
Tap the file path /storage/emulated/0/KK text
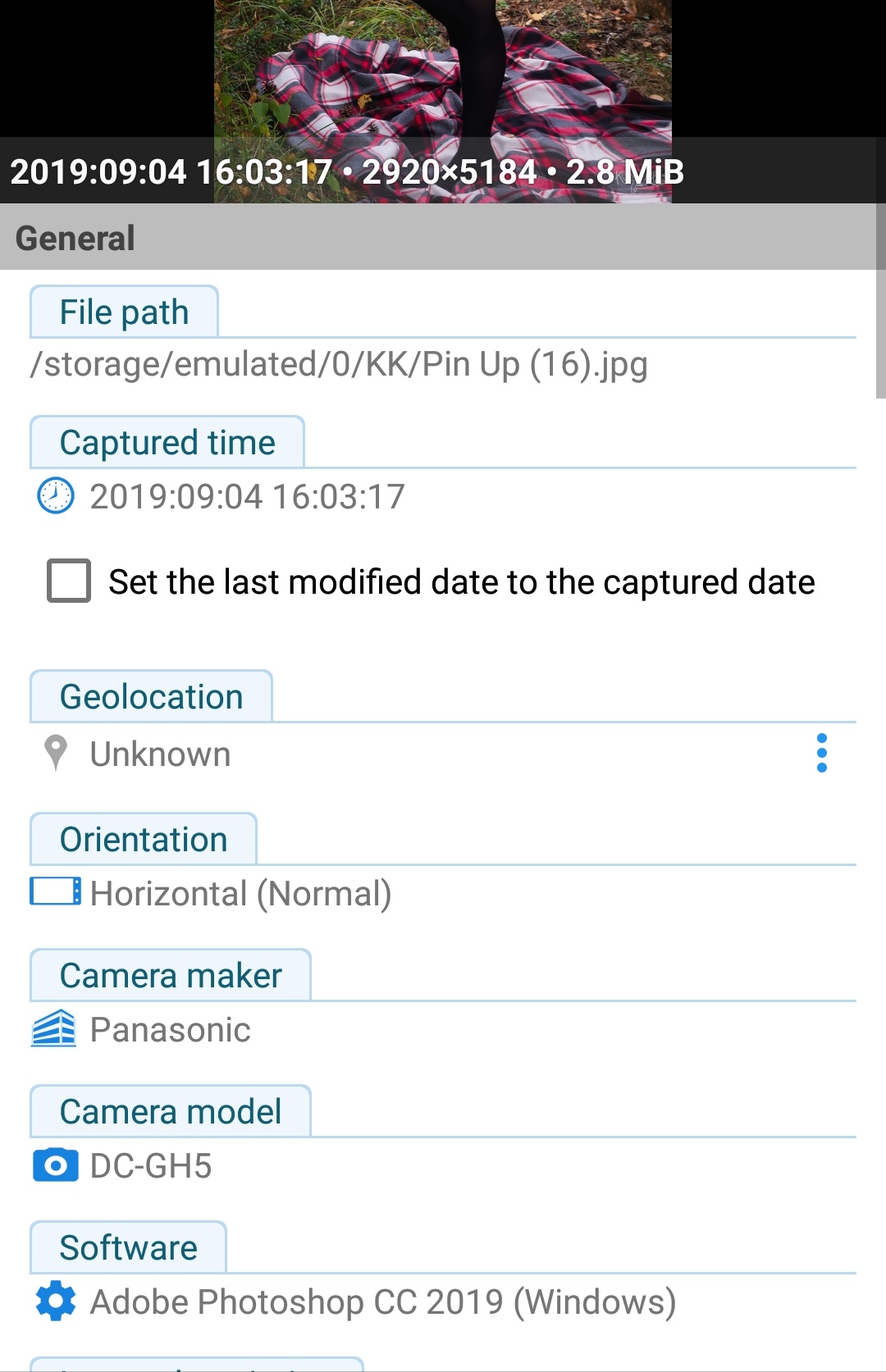click(x=339, y=364)
